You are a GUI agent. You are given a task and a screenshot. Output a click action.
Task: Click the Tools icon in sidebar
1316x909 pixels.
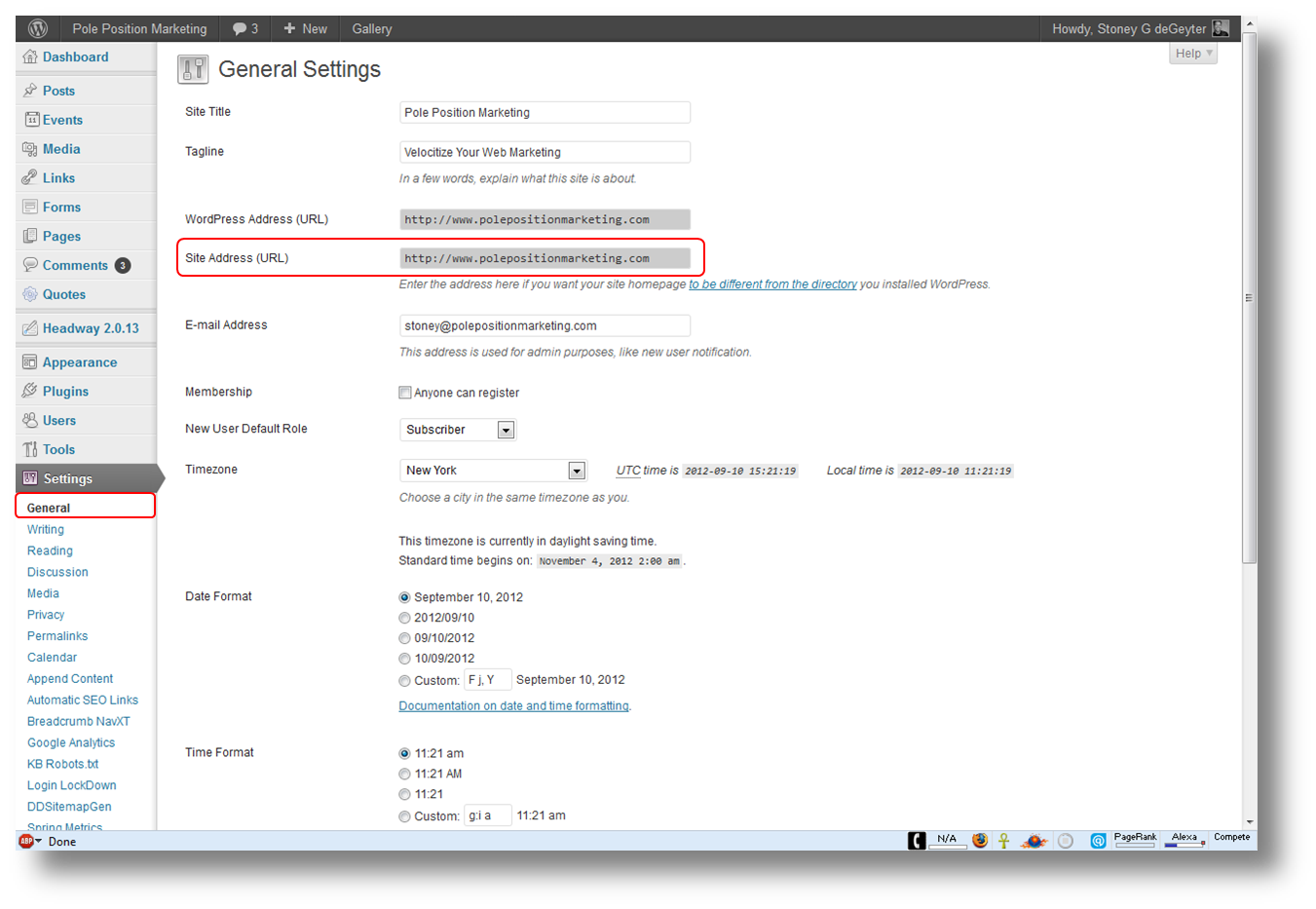pyautogui.click(x=30, y=449)
